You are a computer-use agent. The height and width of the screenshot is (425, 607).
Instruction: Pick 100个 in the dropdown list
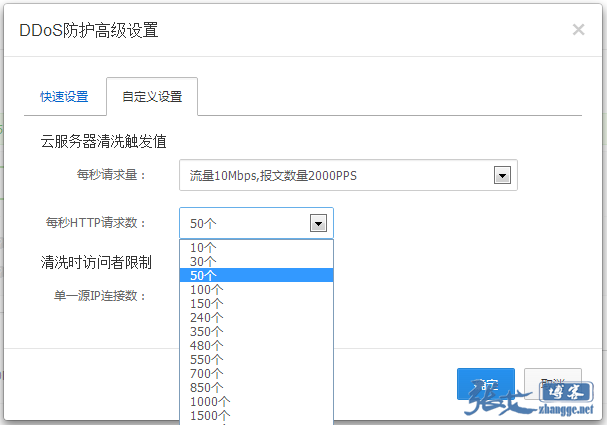[207, 289]
